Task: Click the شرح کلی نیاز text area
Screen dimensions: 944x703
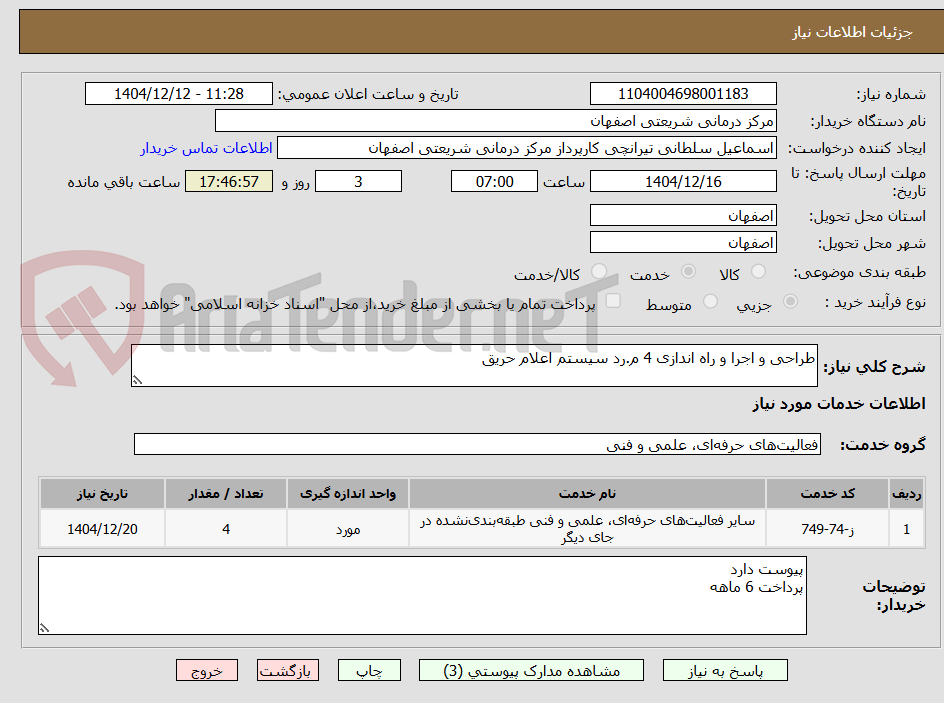Action: tap(474, 365)
